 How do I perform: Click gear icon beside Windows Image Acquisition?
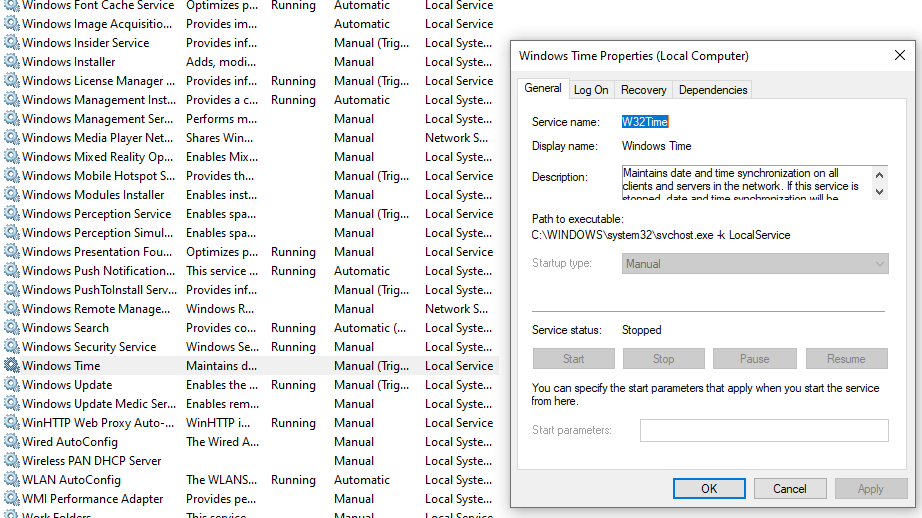(11, 24)
